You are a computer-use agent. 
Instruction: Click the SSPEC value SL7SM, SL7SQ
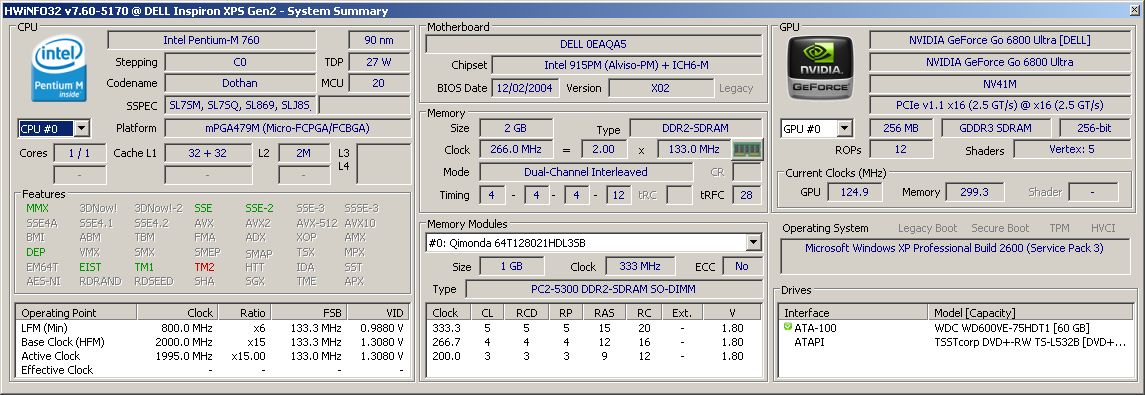click(x=240, y=105)
